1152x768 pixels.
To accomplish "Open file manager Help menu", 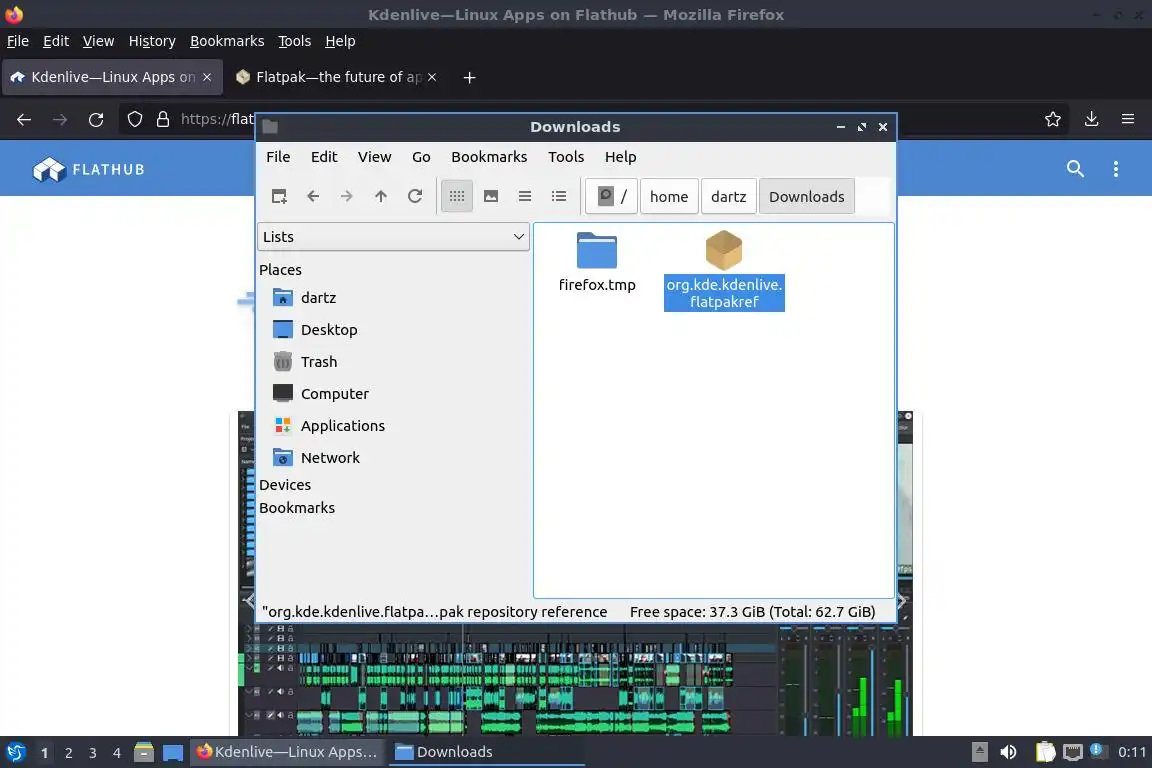I will [620, 157].
